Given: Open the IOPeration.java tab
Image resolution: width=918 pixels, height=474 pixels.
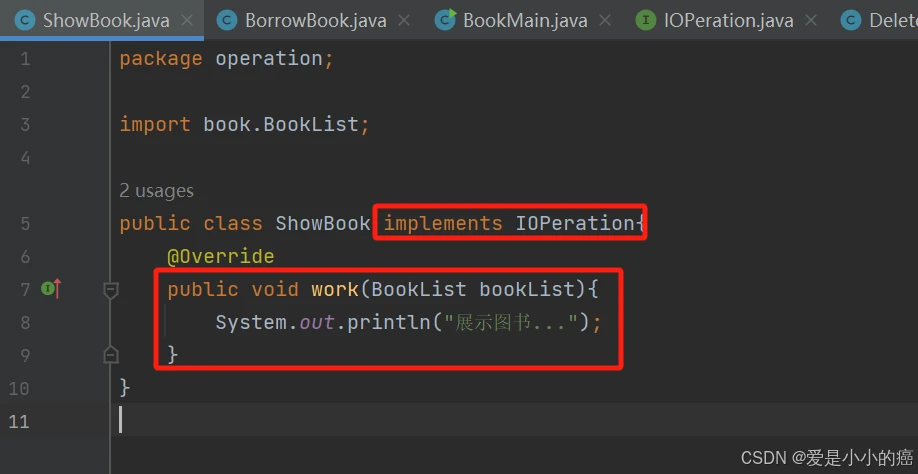Looking at the screenshot, I should tap(728, 20).
